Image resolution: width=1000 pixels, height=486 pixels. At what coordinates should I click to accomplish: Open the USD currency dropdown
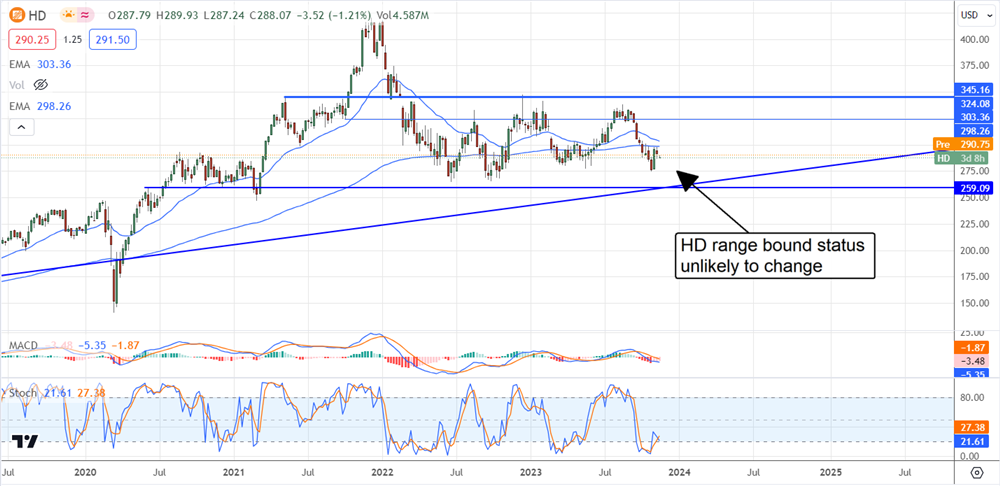(975, 14)
